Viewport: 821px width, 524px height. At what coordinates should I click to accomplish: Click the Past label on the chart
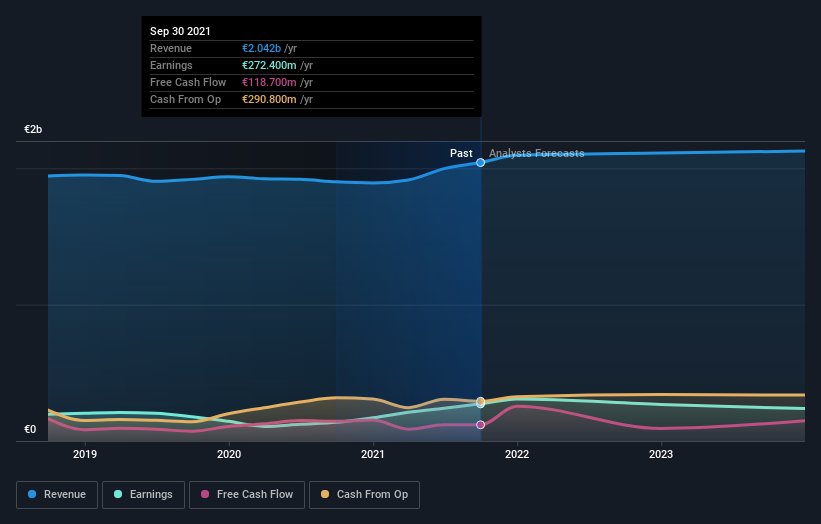tap(461, 153)
